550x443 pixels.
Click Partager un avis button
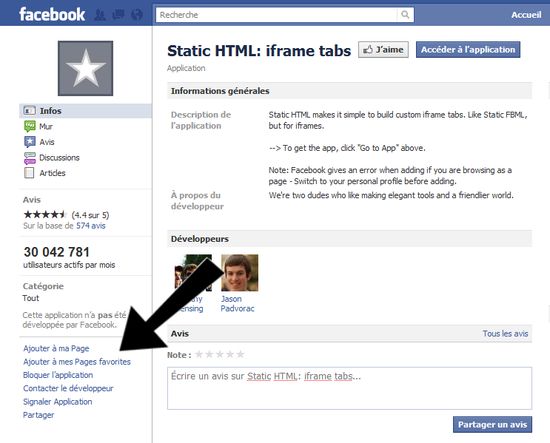(x=492, y=424)
